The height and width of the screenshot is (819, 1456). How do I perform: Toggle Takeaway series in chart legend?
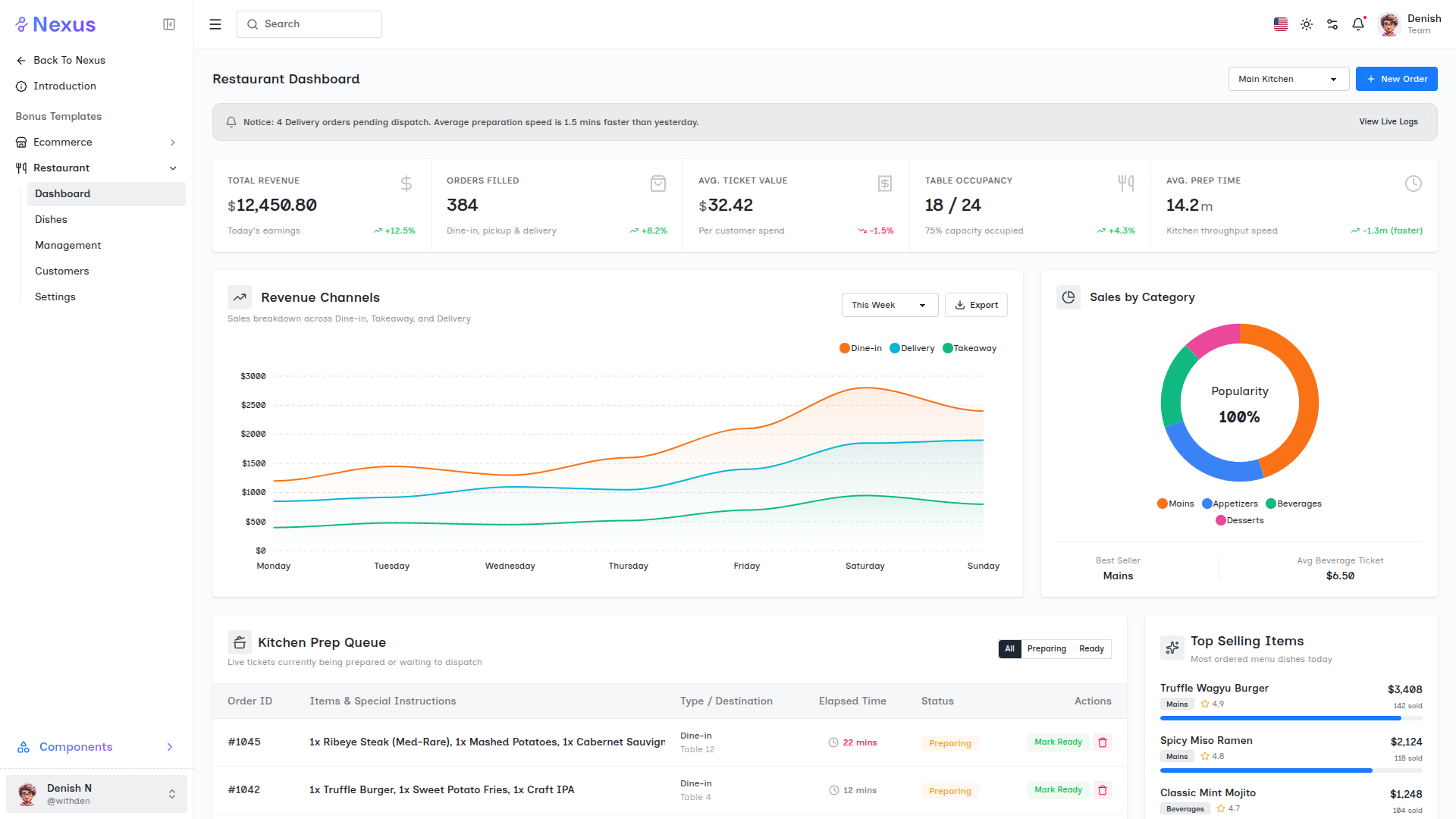[x=969, y=348]
